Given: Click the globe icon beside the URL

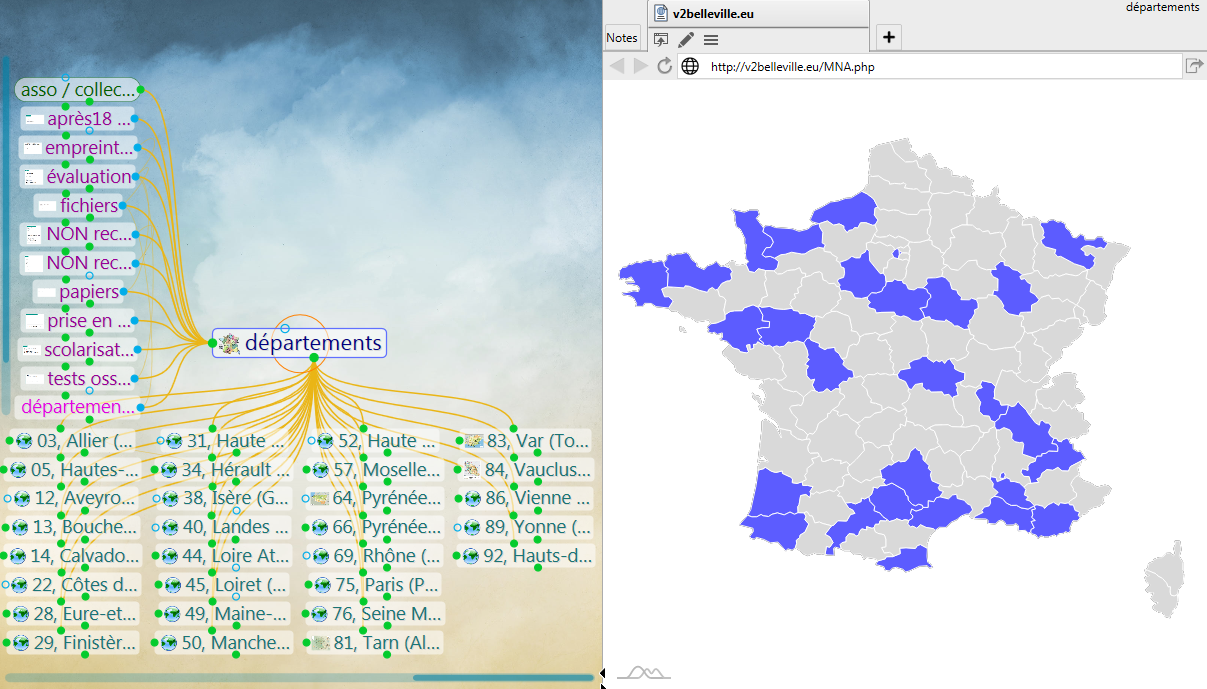Looking at the screenshot, I should click(x=690, y=67).
